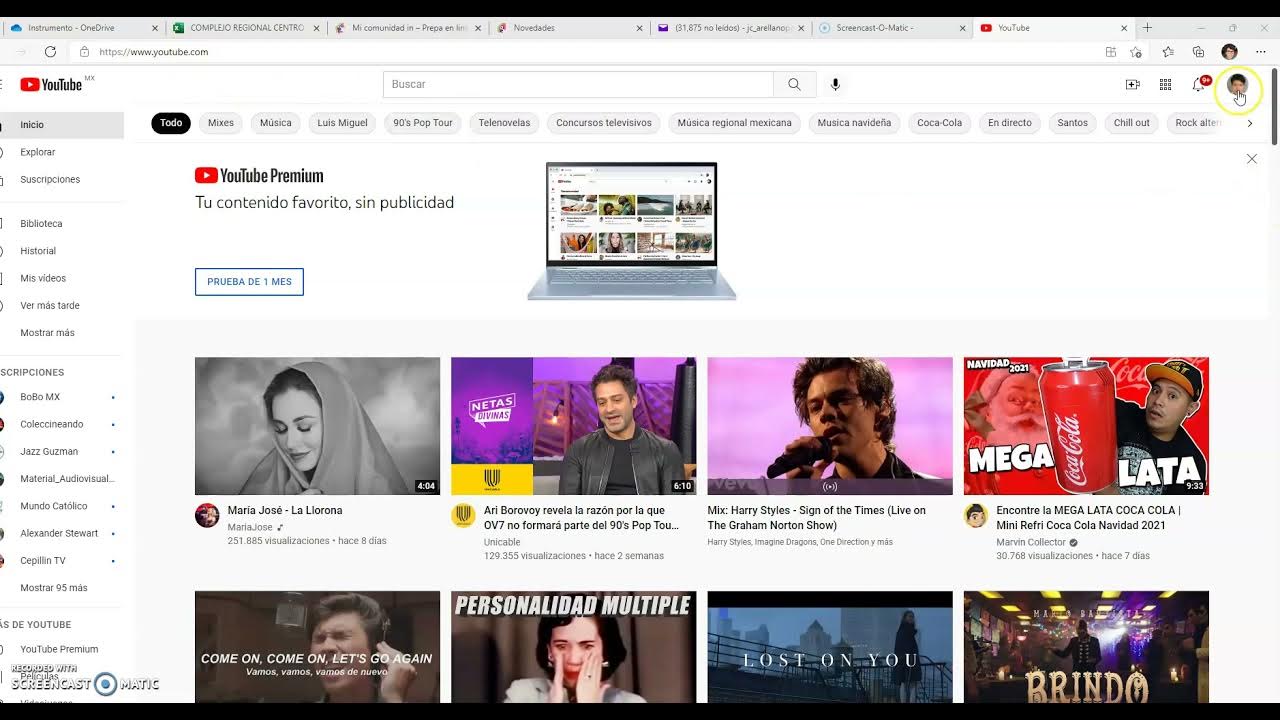Viewport: 1280px width, 720px height.
Task: Open the browser profile avatar icon
Action: tap(1229, 52)
